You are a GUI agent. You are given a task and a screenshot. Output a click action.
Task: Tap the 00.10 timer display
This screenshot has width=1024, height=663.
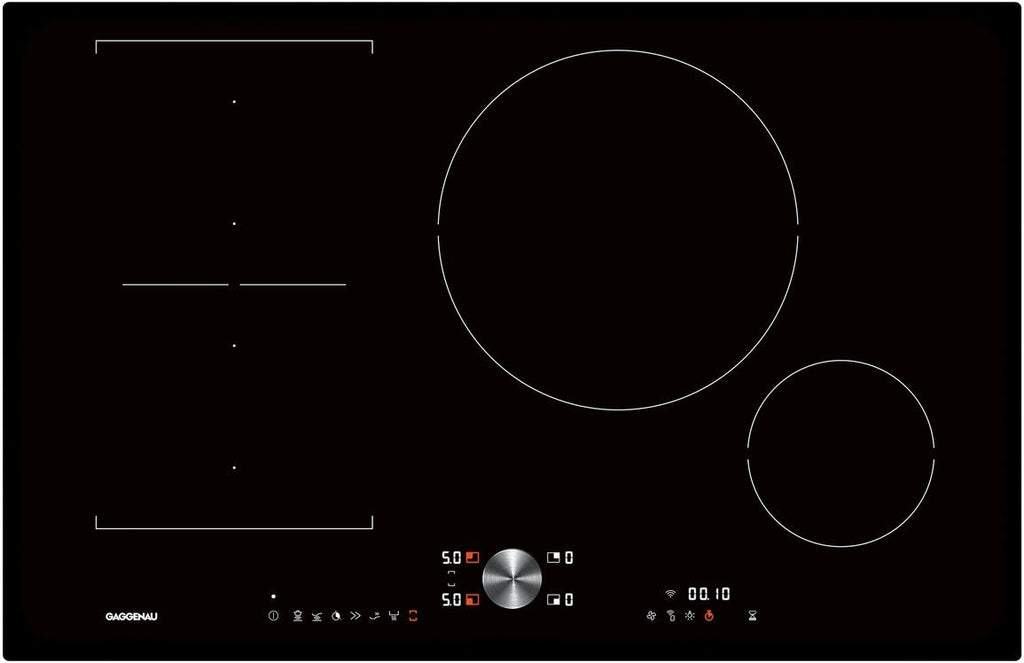click(708, 594)
